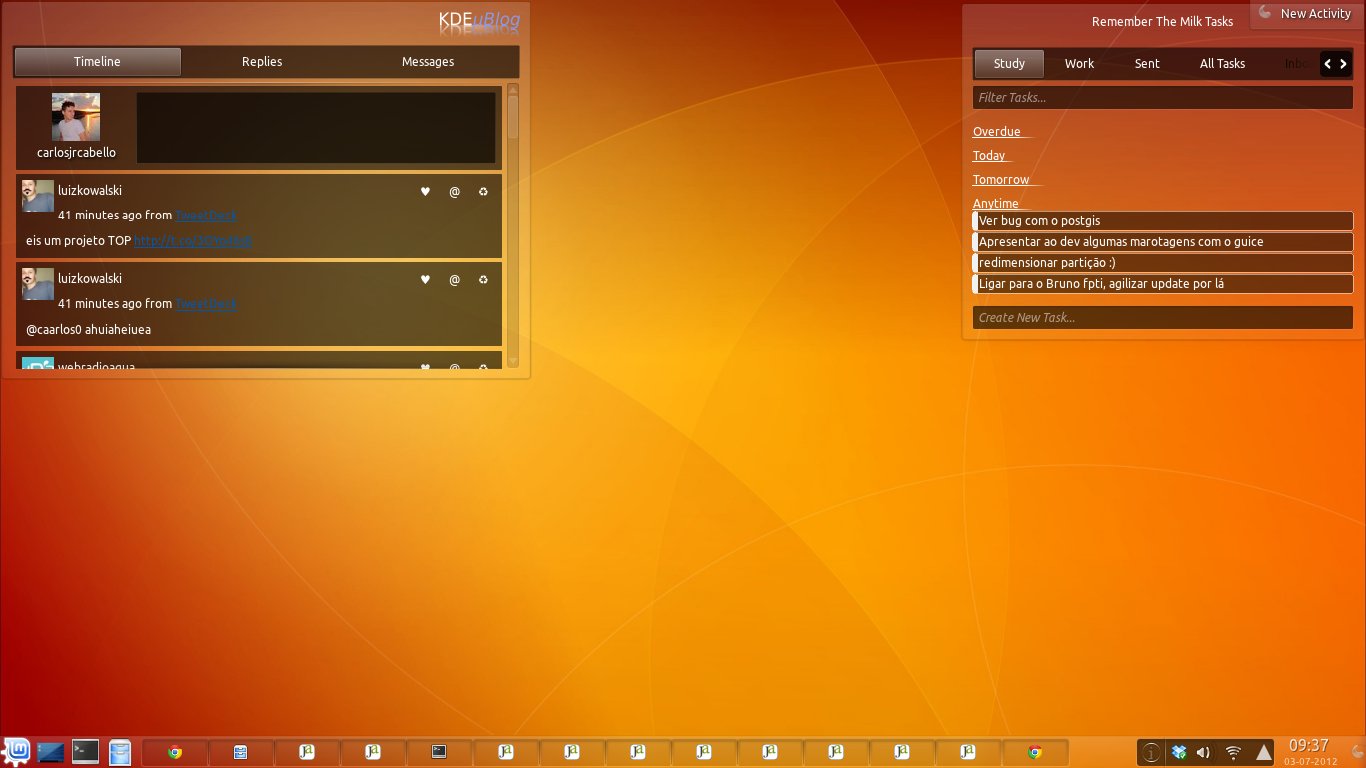
Task: Click the date 03-07-2012 in the panel
Action: pos(1310,762)
